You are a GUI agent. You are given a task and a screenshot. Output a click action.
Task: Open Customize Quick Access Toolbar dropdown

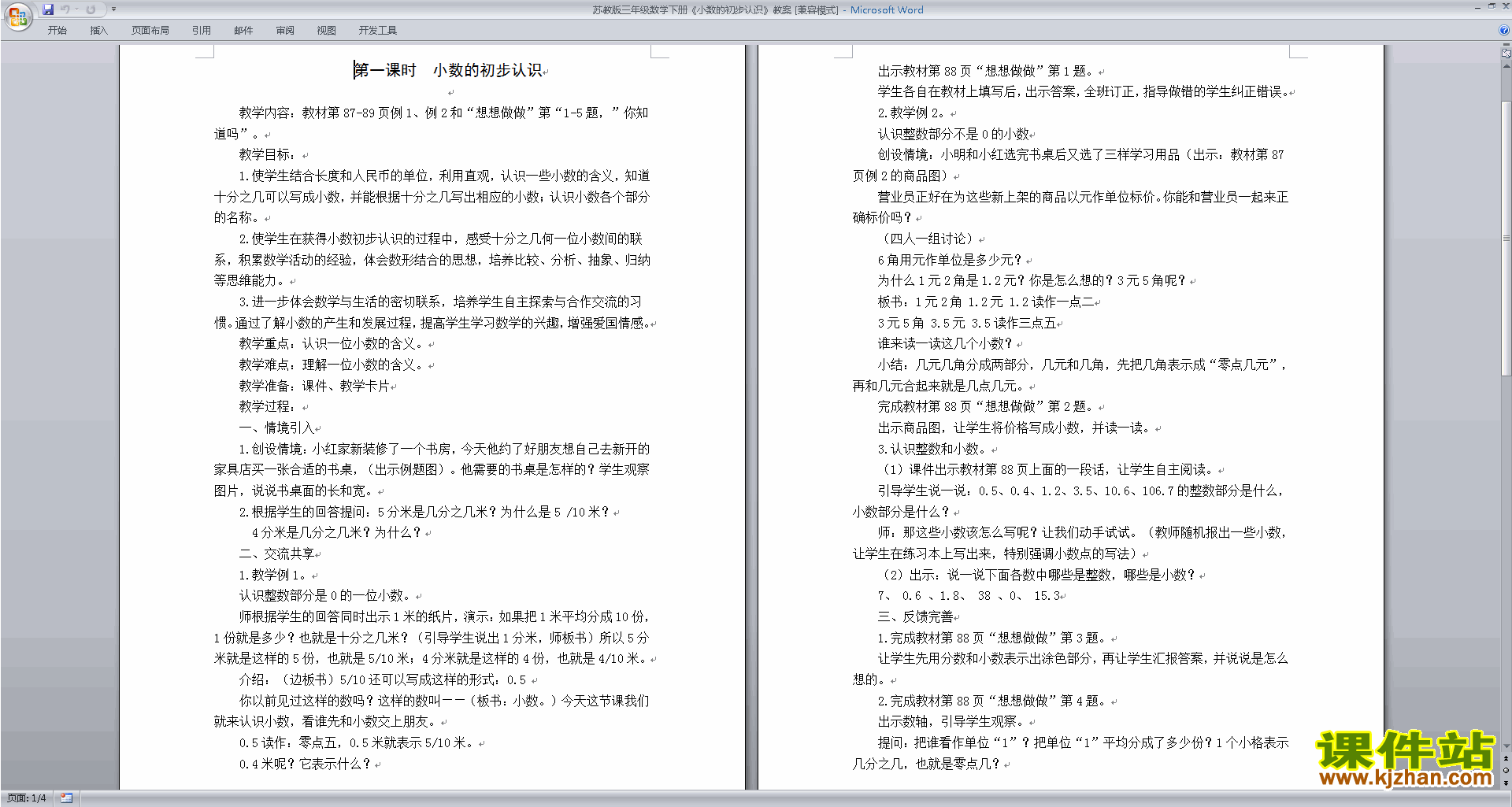113,9
